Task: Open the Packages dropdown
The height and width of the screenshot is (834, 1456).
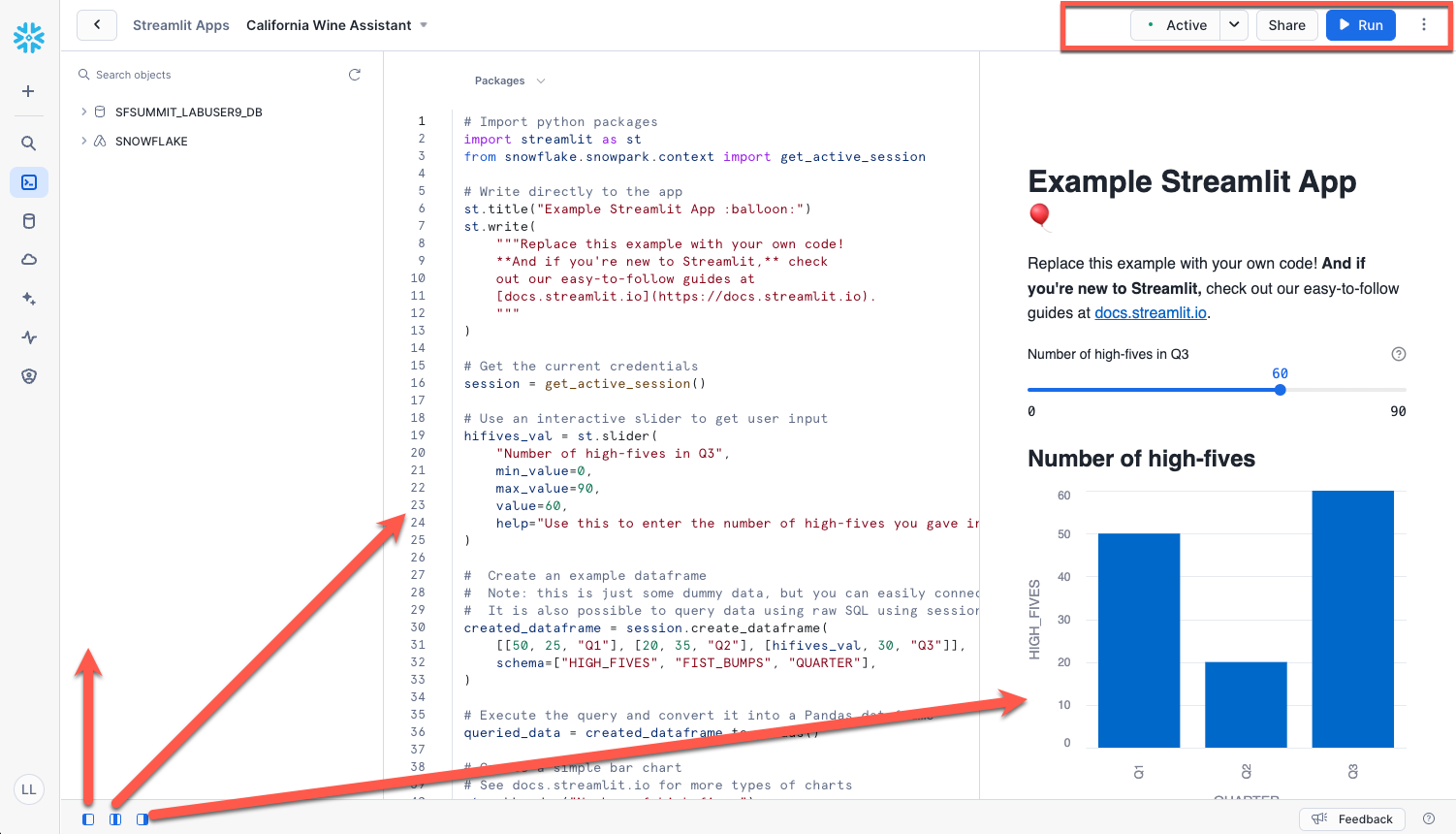Action: click(509, 80)
